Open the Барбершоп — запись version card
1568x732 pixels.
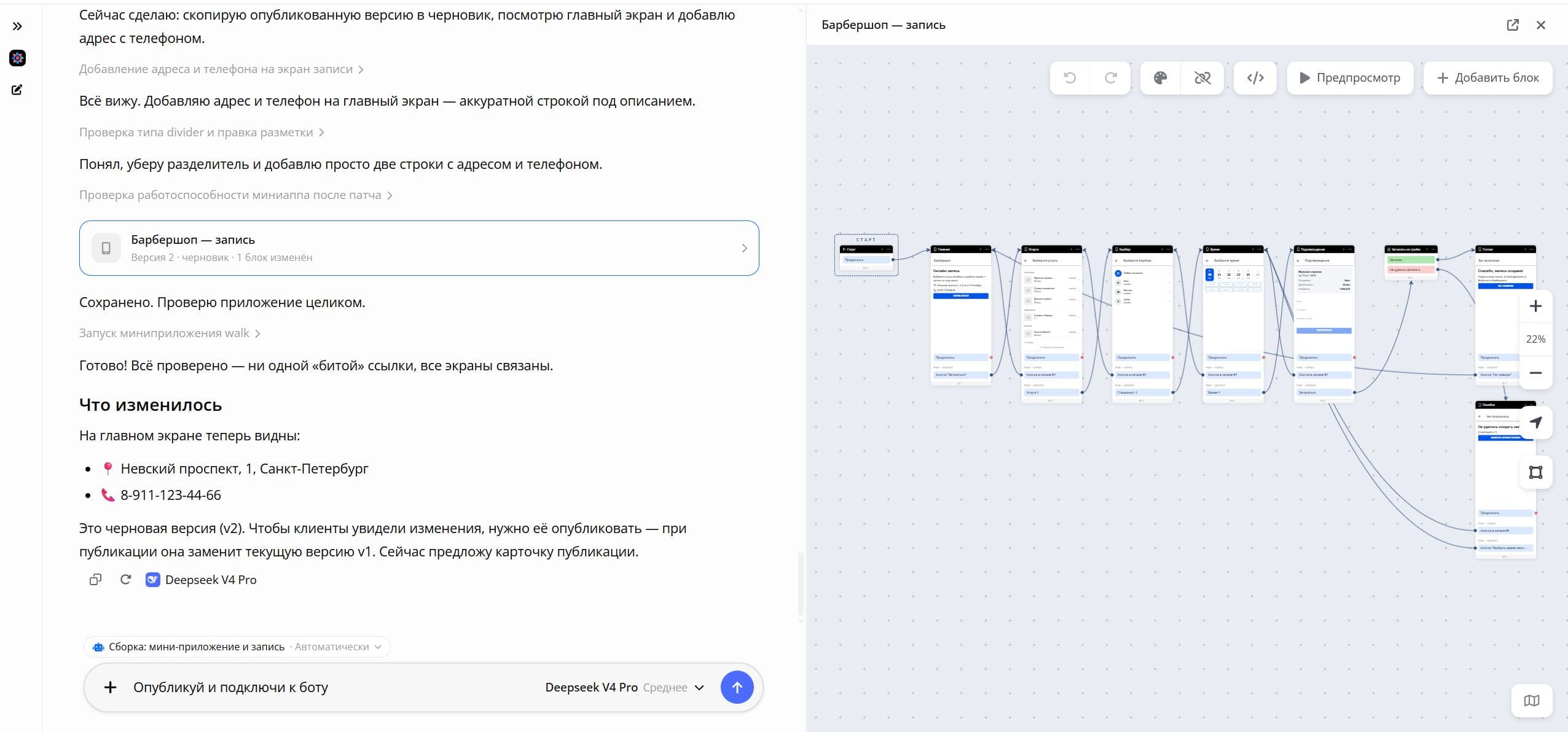click(419, 248)
